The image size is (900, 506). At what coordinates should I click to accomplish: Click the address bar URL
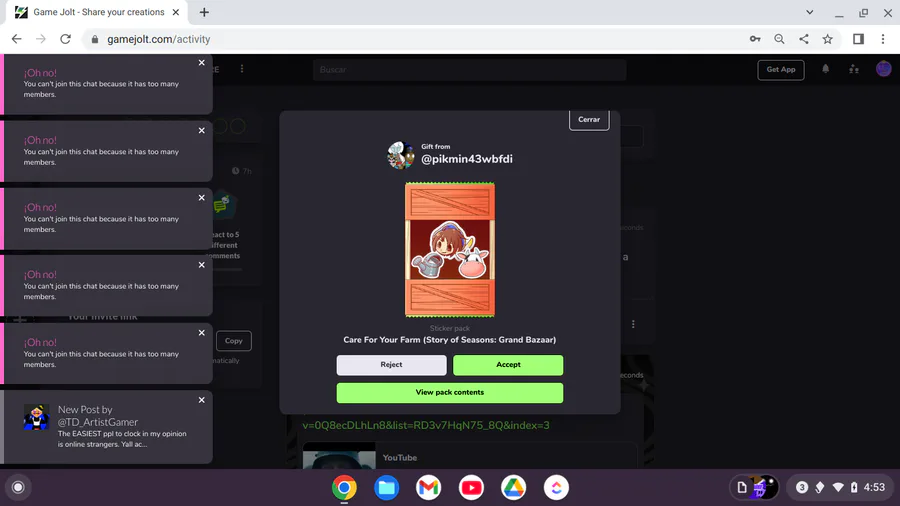[159, 39]
